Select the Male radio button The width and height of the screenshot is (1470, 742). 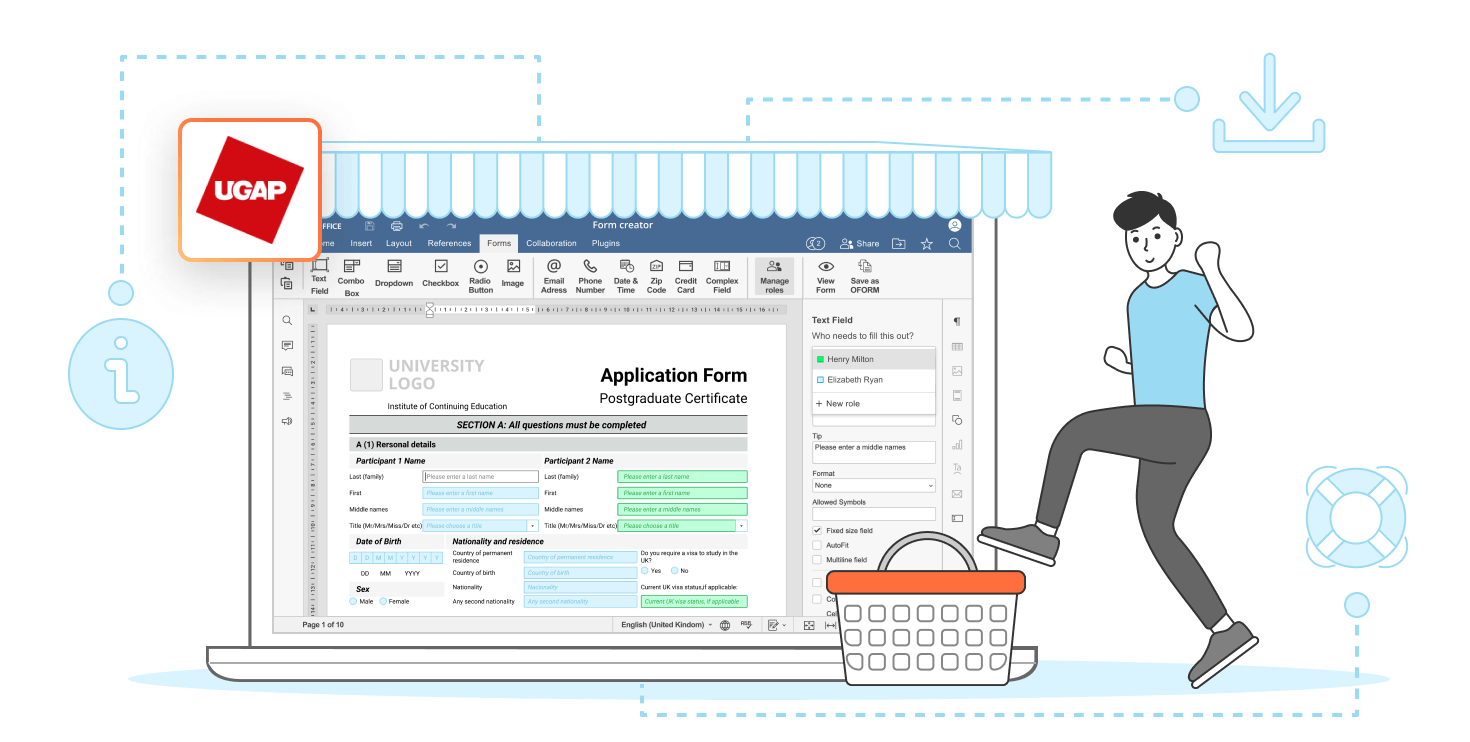(x=353, y=601)
